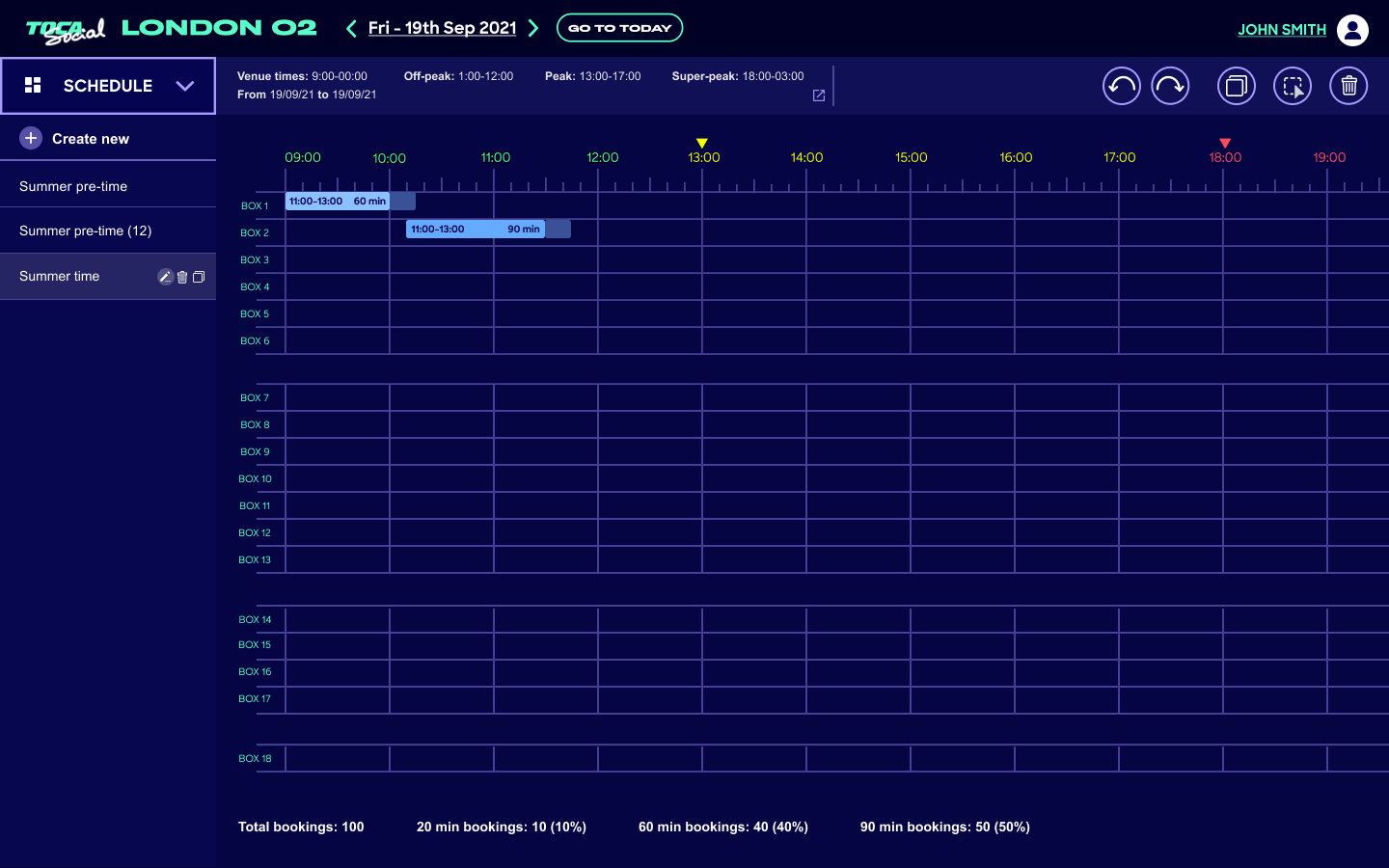This screenshot has height=868, width=1389.
Task: Copy Summer time using its duplicate icon
Action: (199, 277)
